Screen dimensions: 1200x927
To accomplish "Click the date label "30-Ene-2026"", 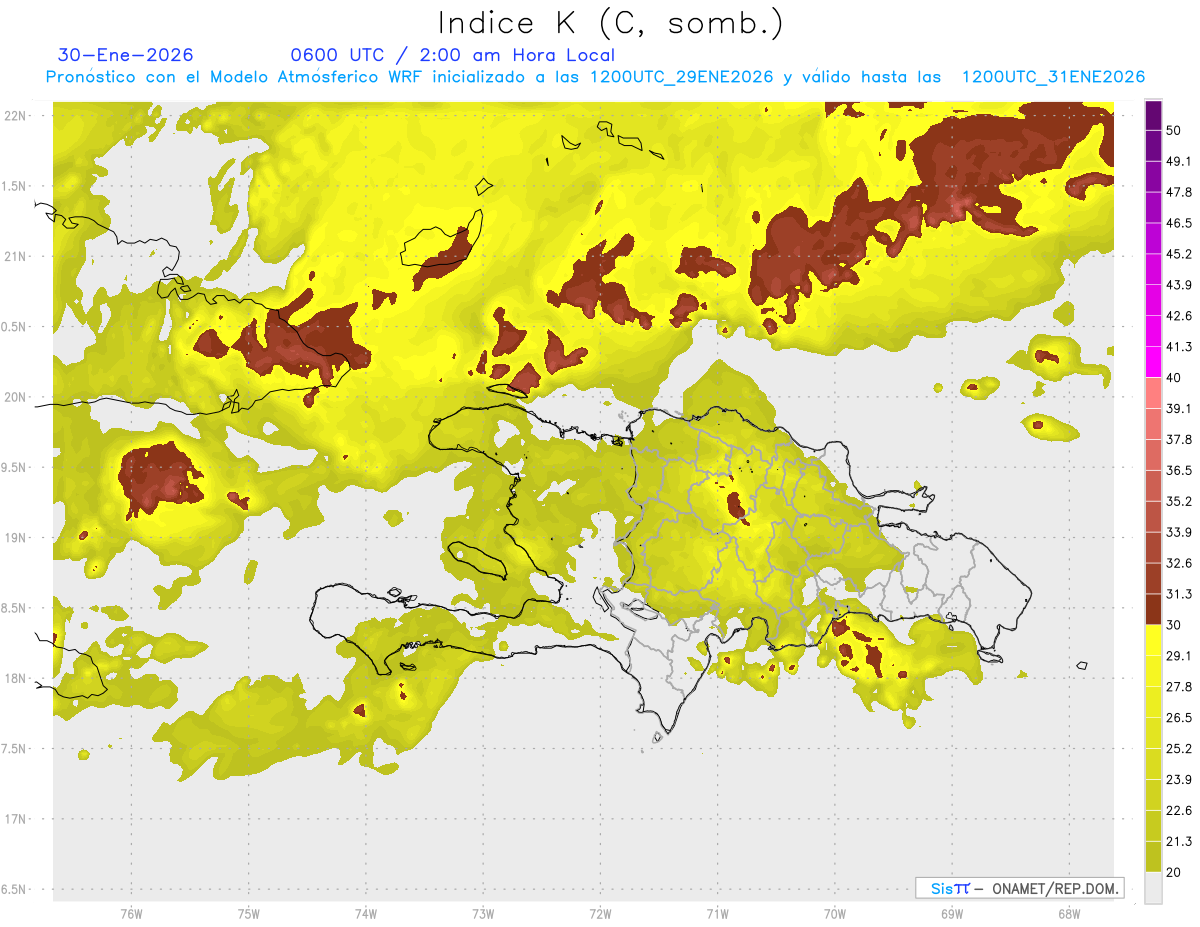I will coord(126,55).
